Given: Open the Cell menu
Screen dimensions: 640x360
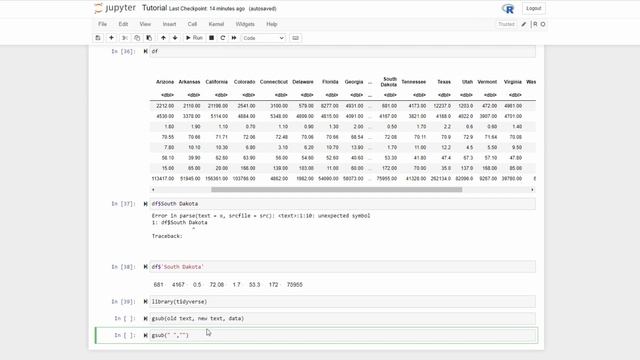Looking at the screenshot, I should 192,24.
